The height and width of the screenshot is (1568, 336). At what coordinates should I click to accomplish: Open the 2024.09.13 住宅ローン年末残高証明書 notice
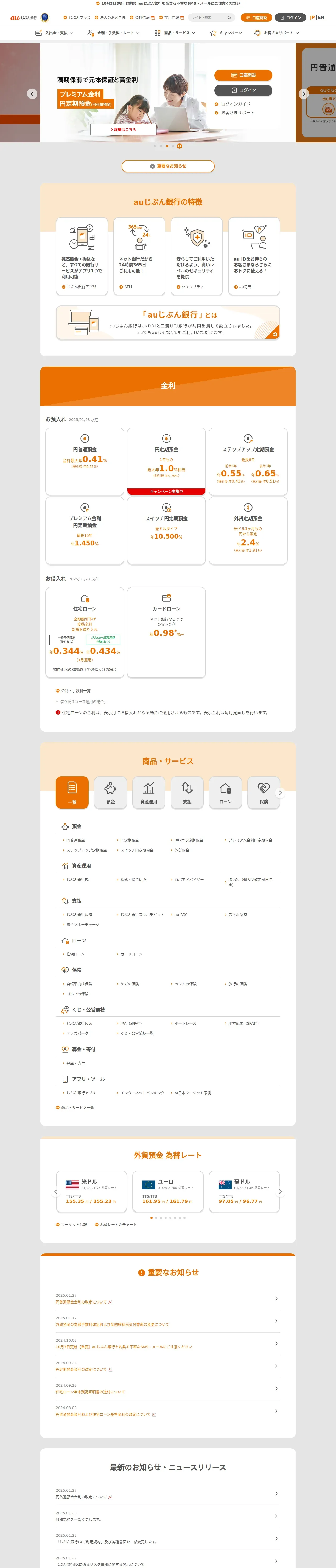[x=168, y=1388]
